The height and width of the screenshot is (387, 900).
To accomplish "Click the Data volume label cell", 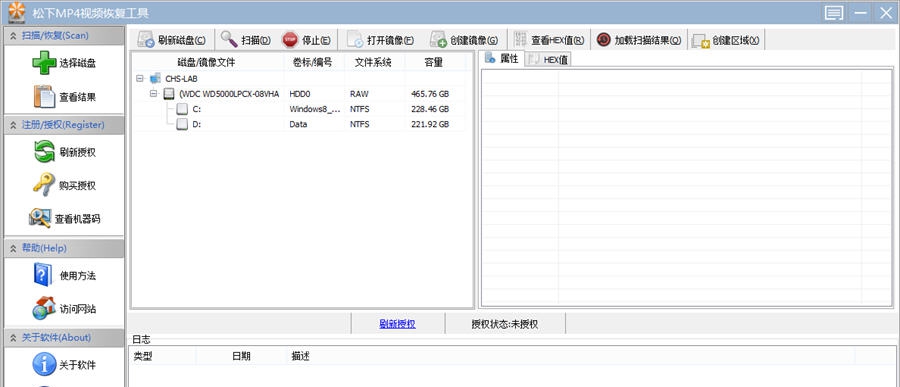I will click(298, 124).
